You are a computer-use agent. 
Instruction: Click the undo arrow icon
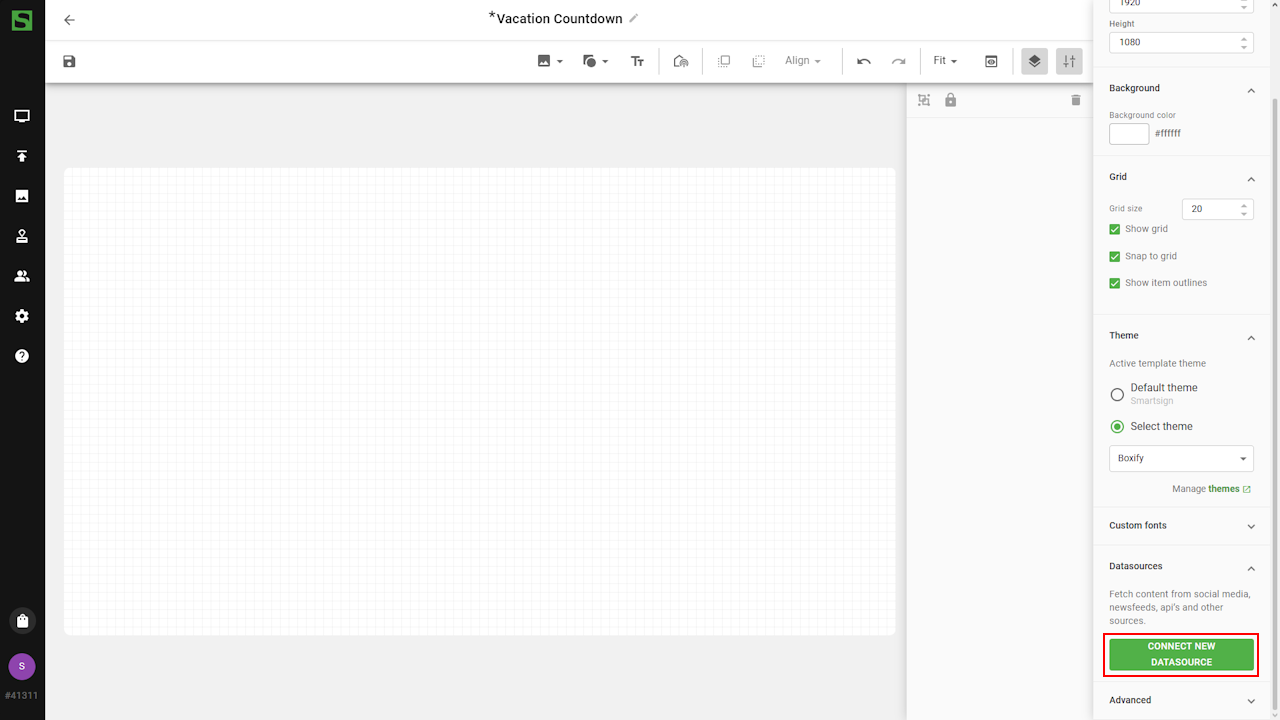[x=864, y=61]
